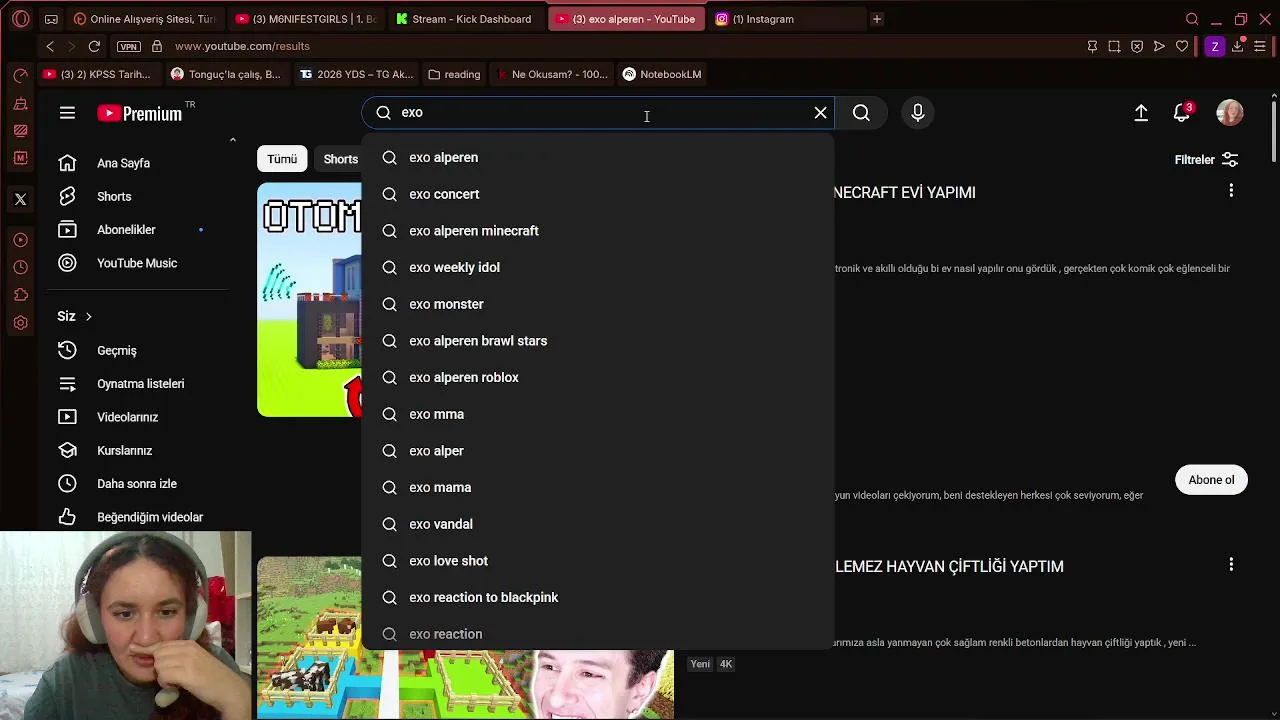The image size is (1280, 720).
Task: Open browser downloads icon
Action: click(x=1237, y=46)
